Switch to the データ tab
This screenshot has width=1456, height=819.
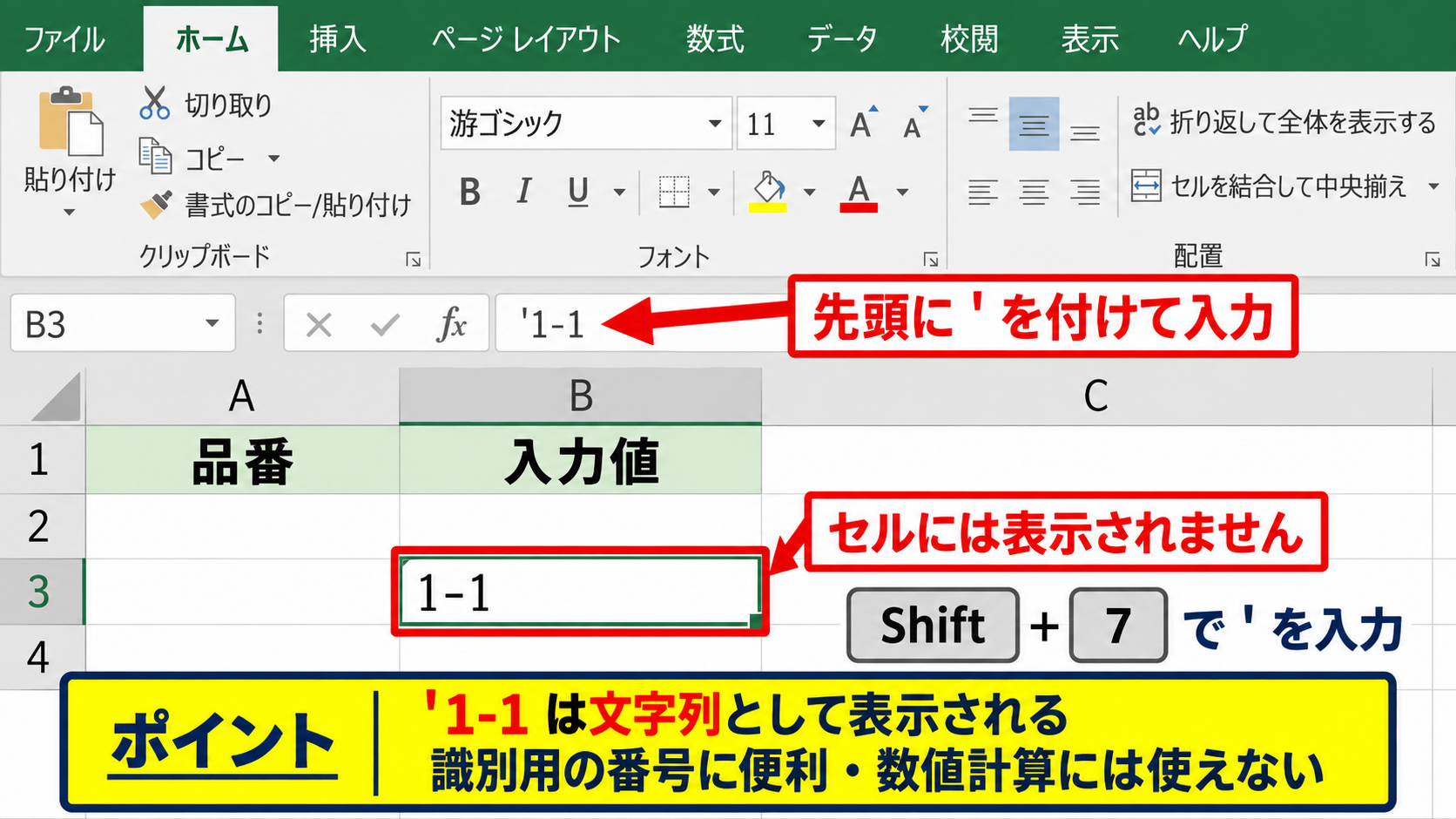842,39
